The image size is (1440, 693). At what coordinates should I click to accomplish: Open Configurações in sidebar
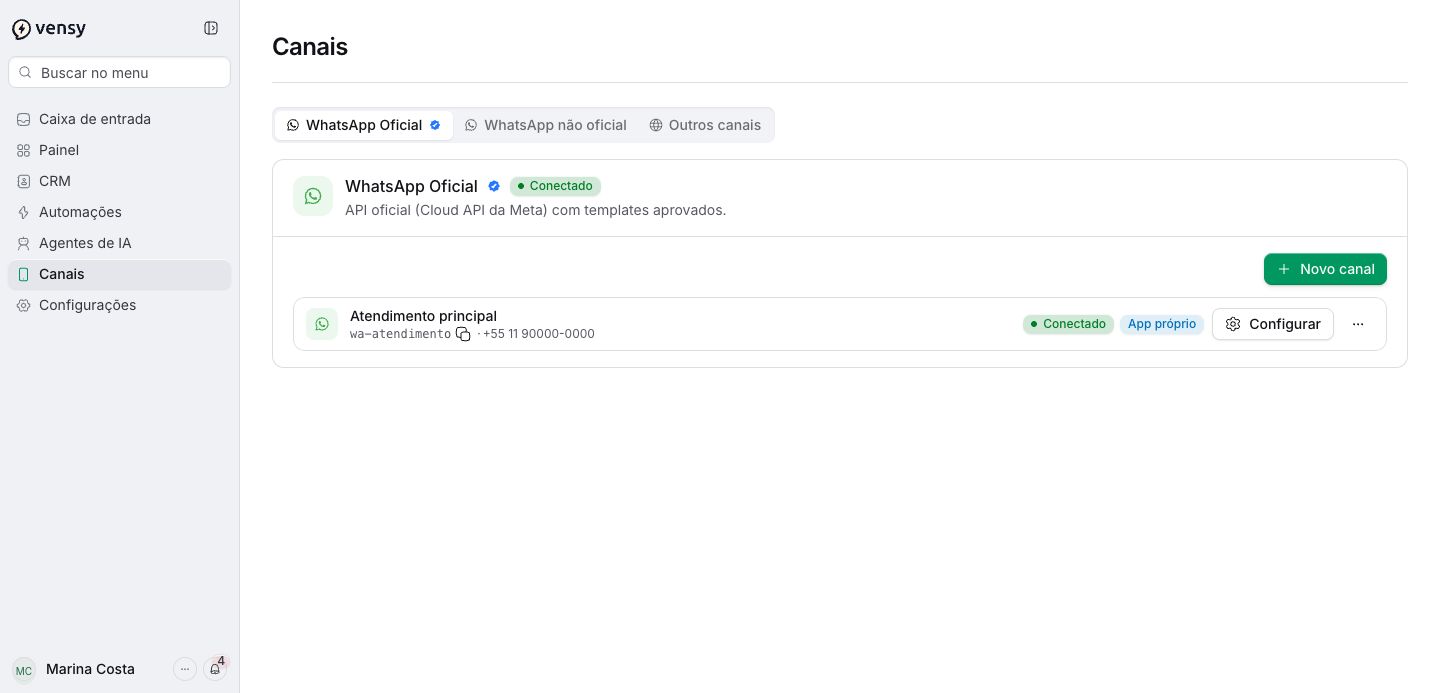coord(120,305)
